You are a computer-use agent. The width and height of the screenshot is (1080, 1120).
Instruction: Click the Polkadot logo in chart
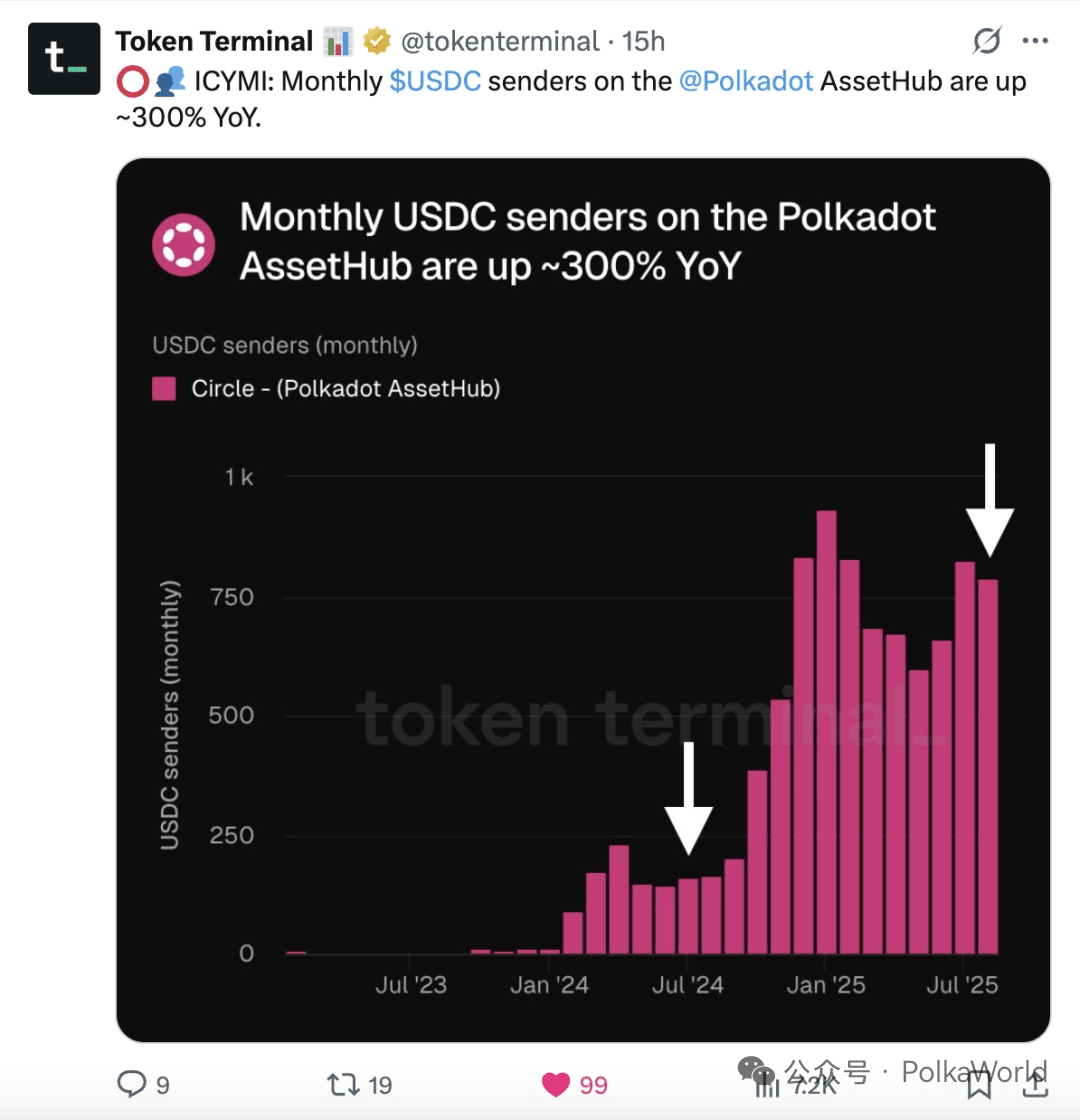click(x=184, y=245)
